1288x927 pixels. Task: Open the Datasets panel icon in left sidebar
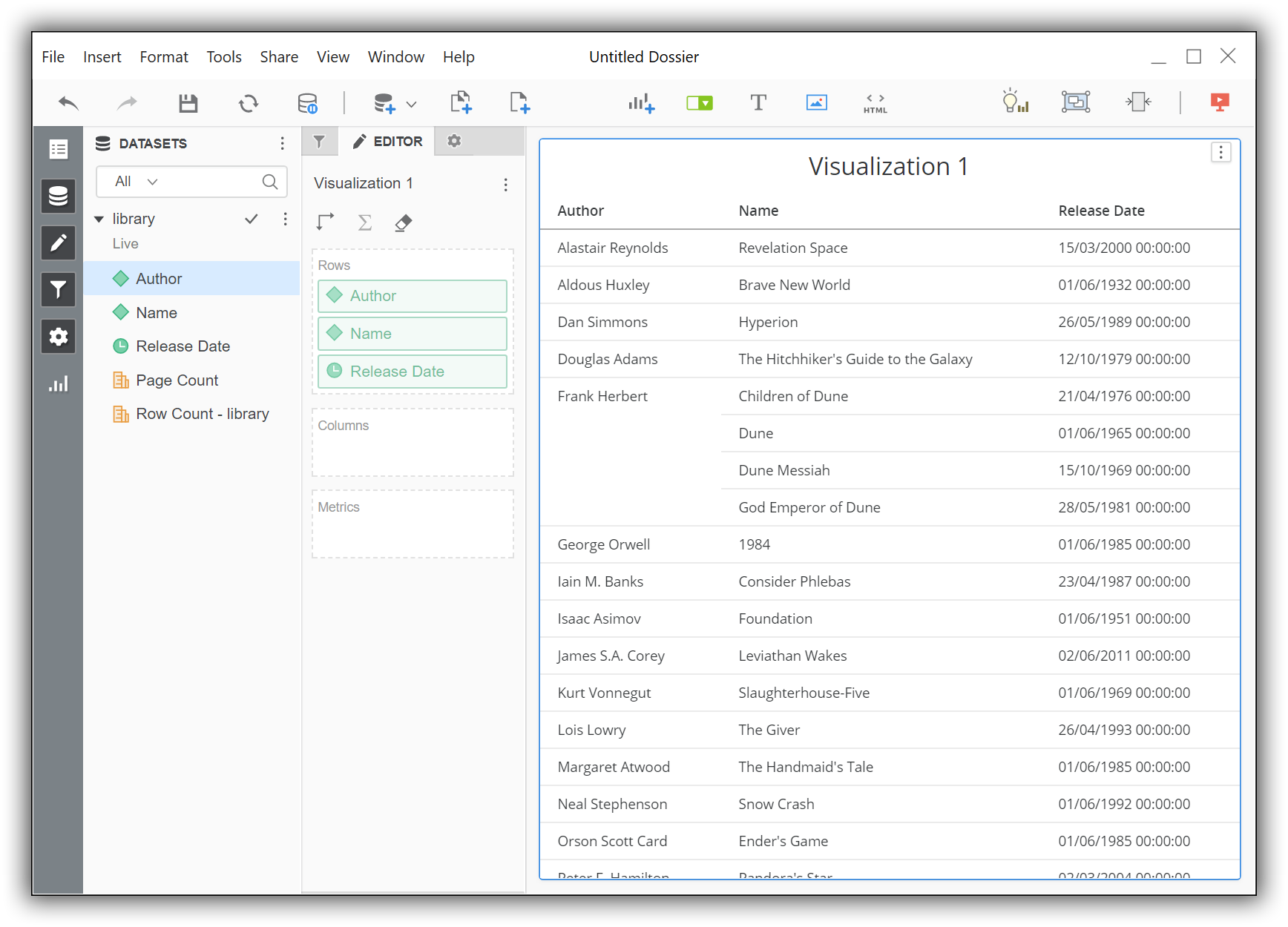(x=59, y=196)
